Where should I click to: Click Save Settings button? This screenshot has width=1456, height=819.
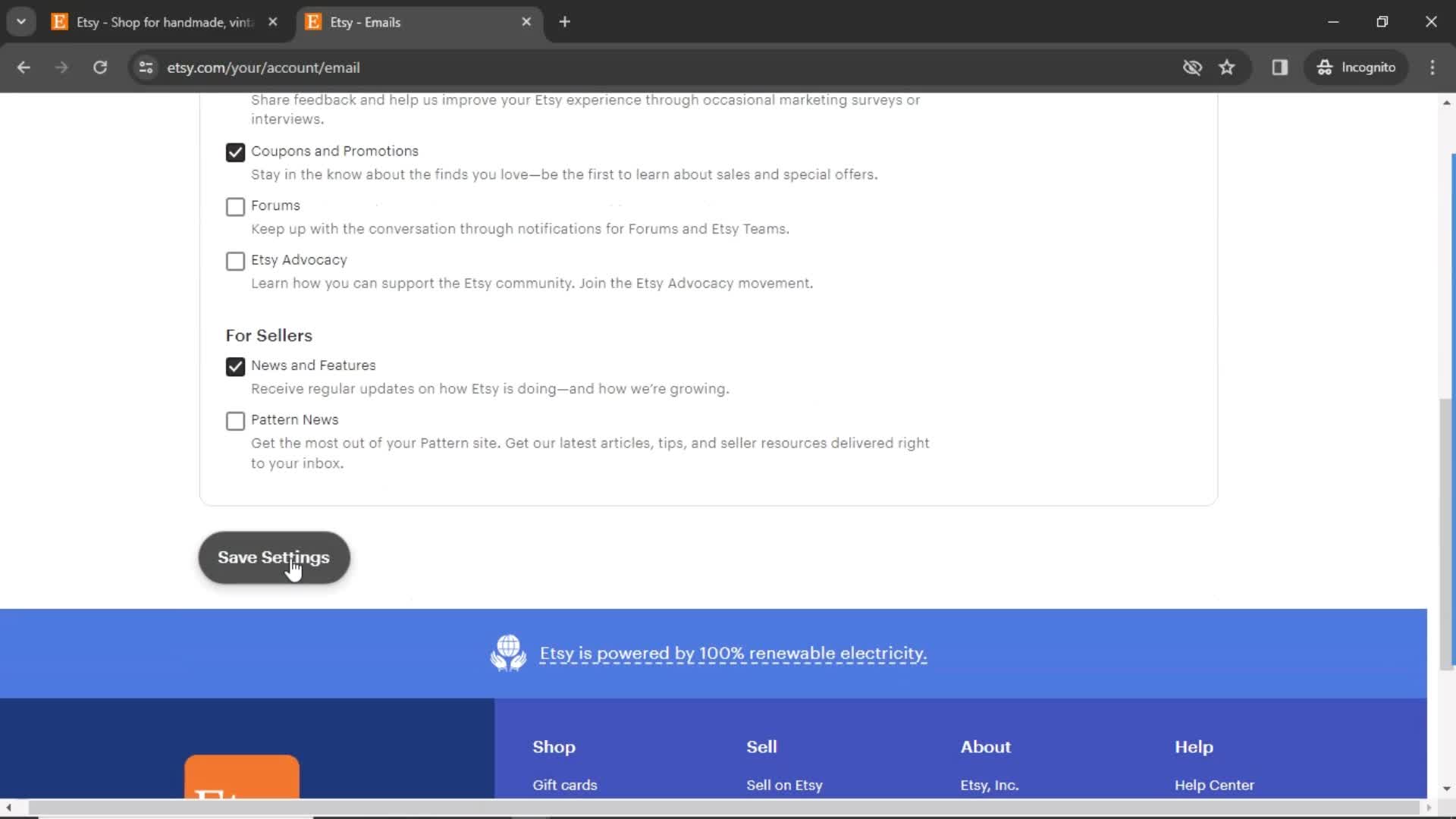click(273, 557)
